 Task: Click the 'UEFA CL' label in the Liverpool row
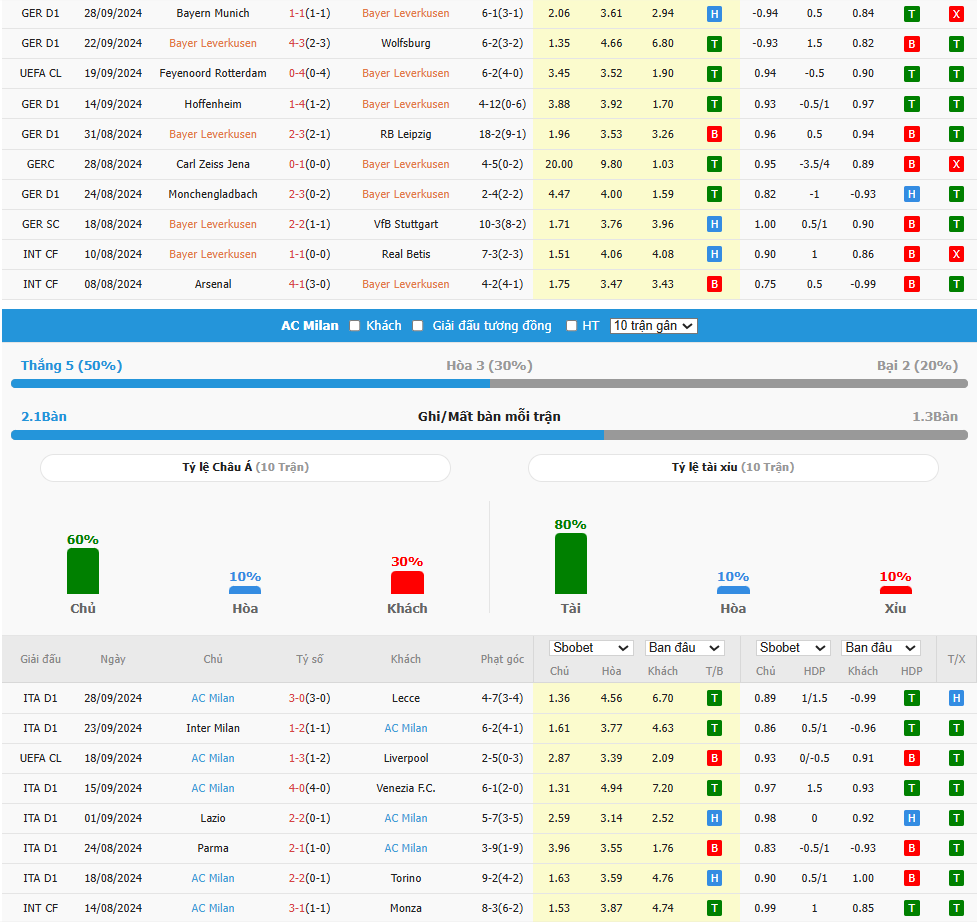[x=41, y=758]
